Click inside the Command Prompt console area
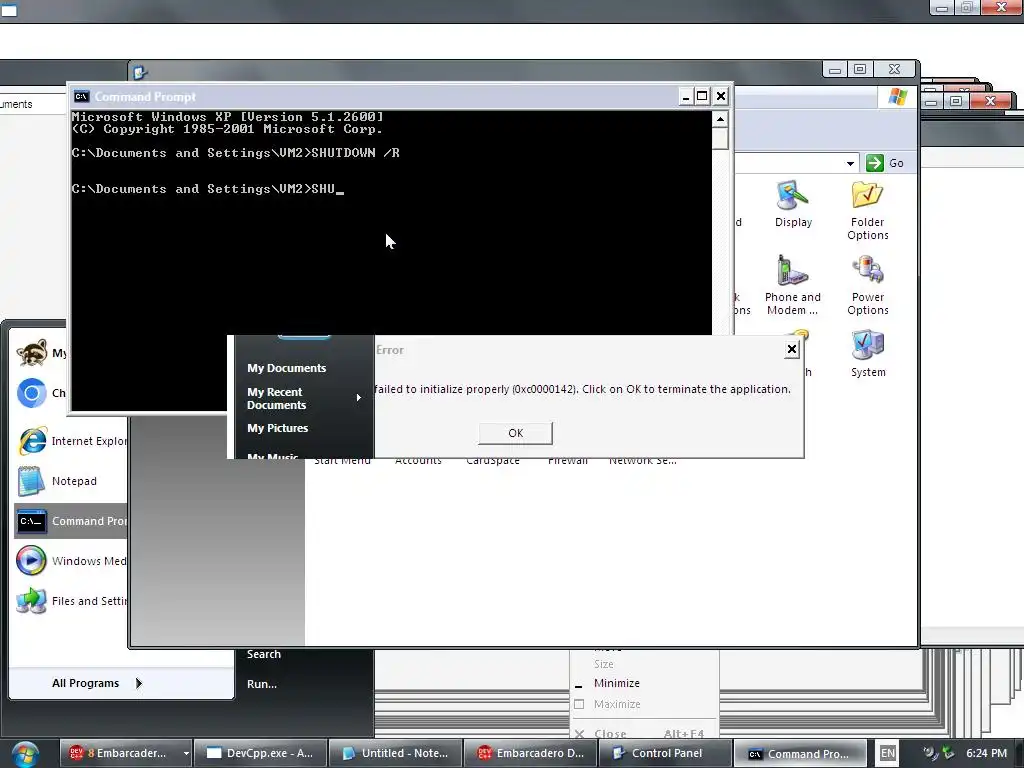This screenshot has height=768, width=1024. click(392, 261)
